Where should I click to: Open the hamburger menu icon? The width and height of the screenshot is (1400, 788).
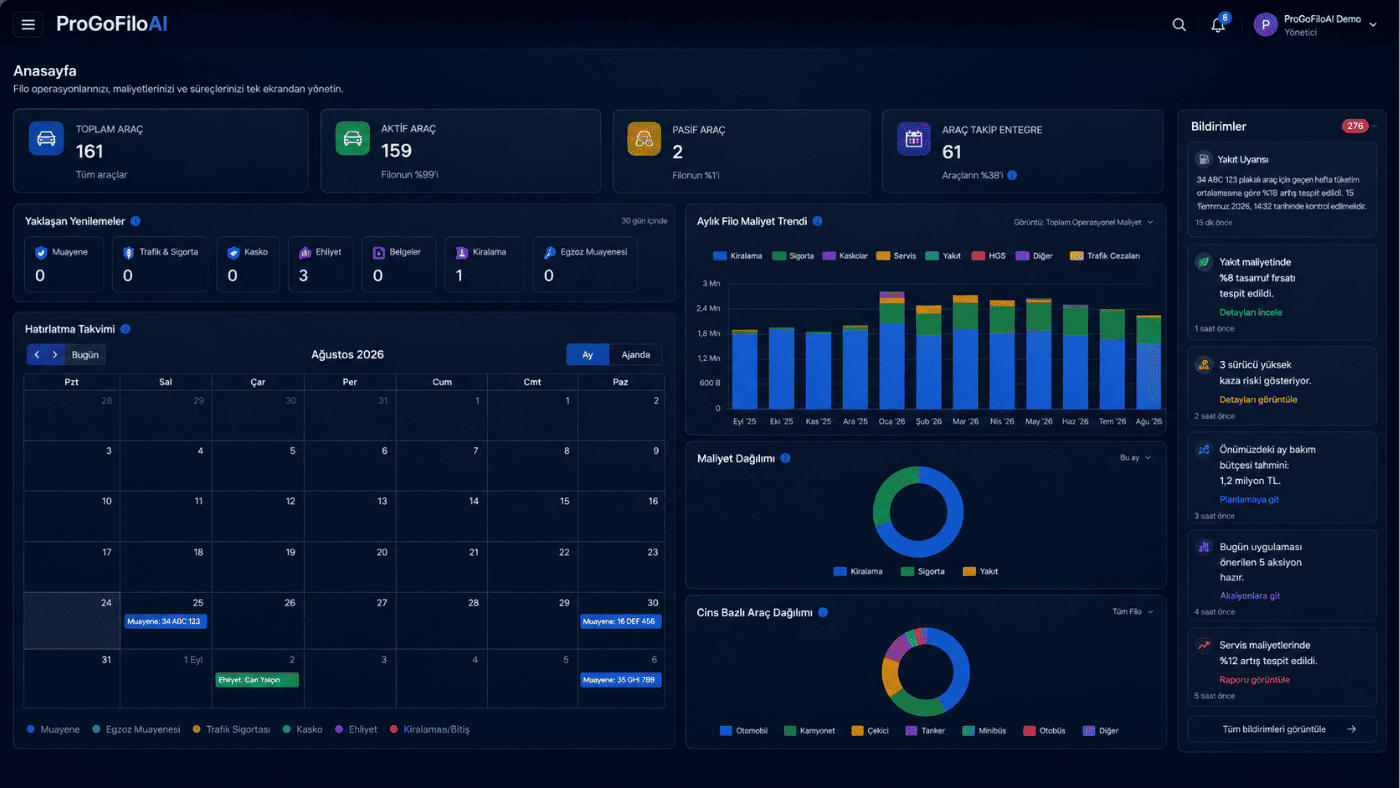tap(28, 25)
